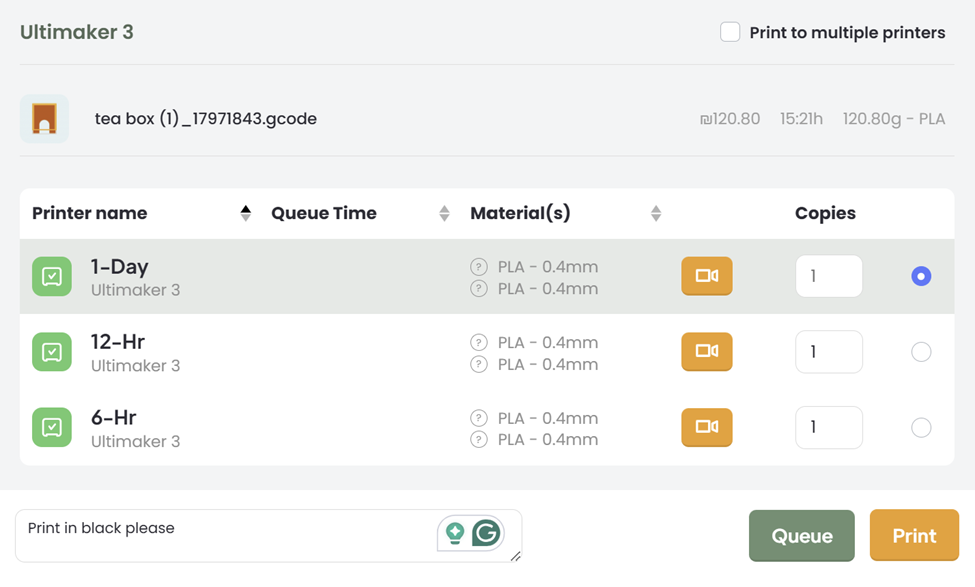Viewport: 975px width, 587px height.
Task: Click the file name tea box (1)_17971843.gcode
Action: click(206, 119)
